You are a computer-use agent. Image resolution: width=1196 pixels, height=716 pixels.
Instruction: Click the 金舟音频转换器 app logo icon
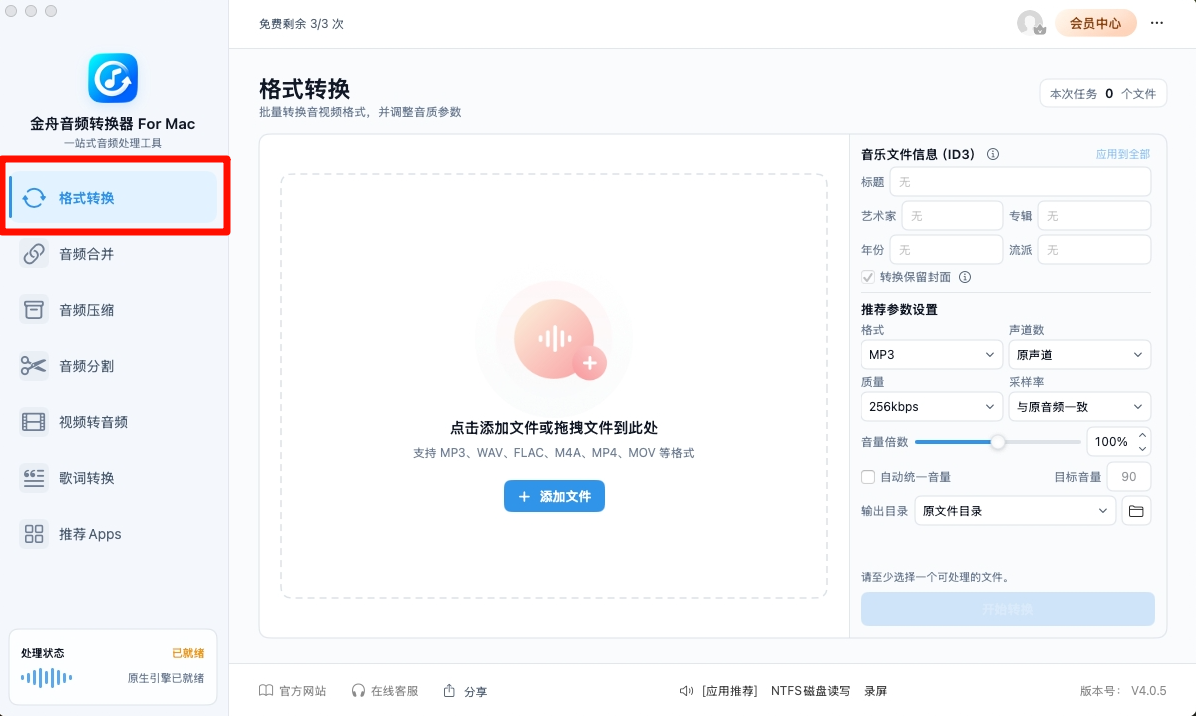click(113, 78)
